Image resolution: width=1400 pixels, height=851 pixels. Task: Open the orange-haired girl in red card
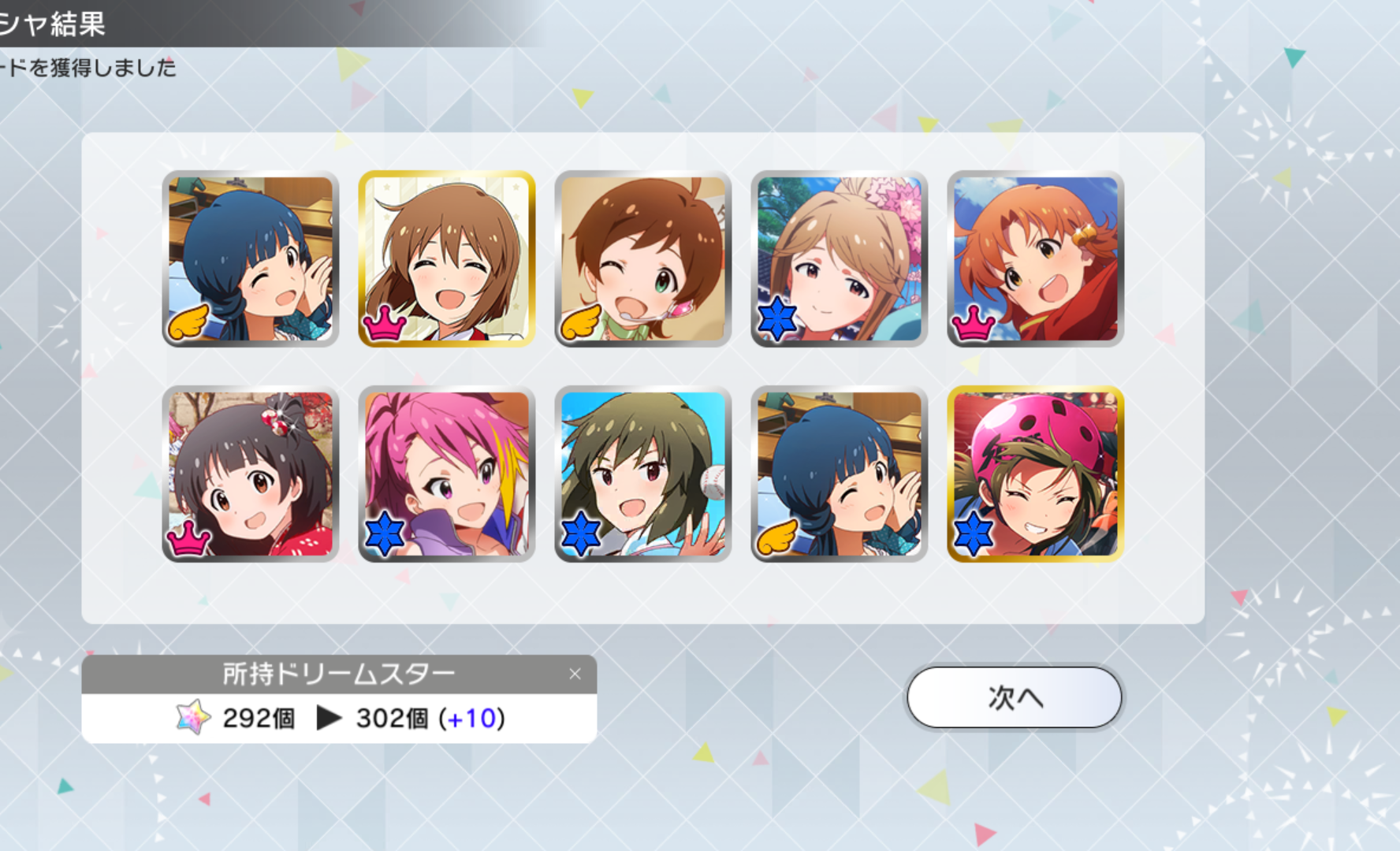[x=1035, y=258]
